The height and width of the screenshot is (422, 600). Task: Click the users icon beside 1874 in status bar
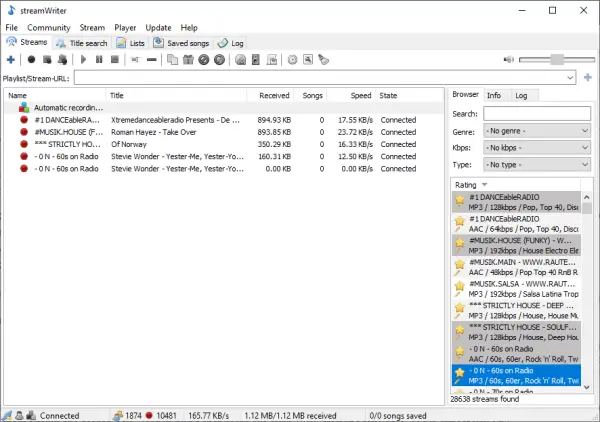click(x=118, y=415)
